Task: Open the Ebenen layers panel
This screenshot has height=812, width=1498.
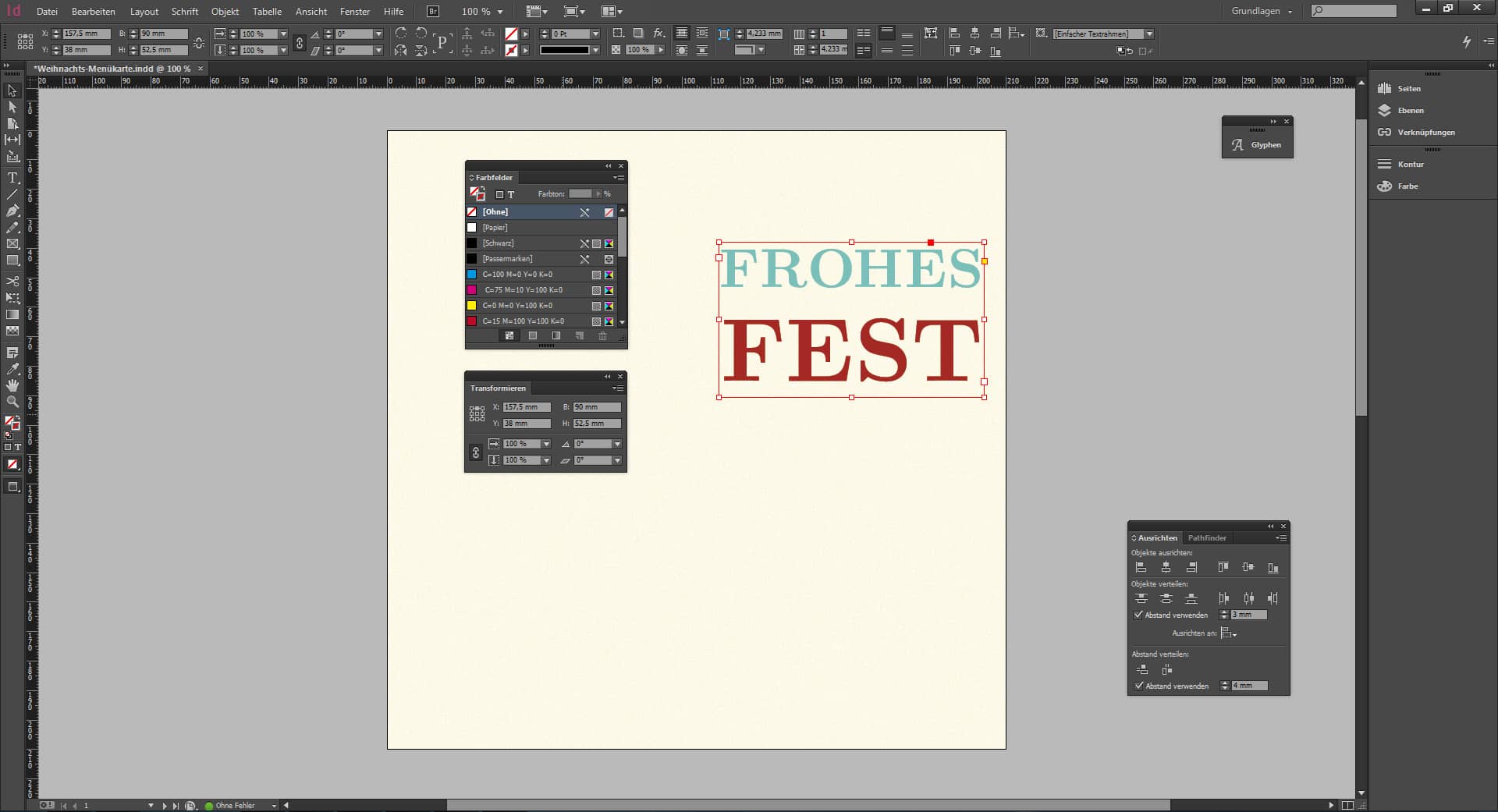Action: 1410,111
